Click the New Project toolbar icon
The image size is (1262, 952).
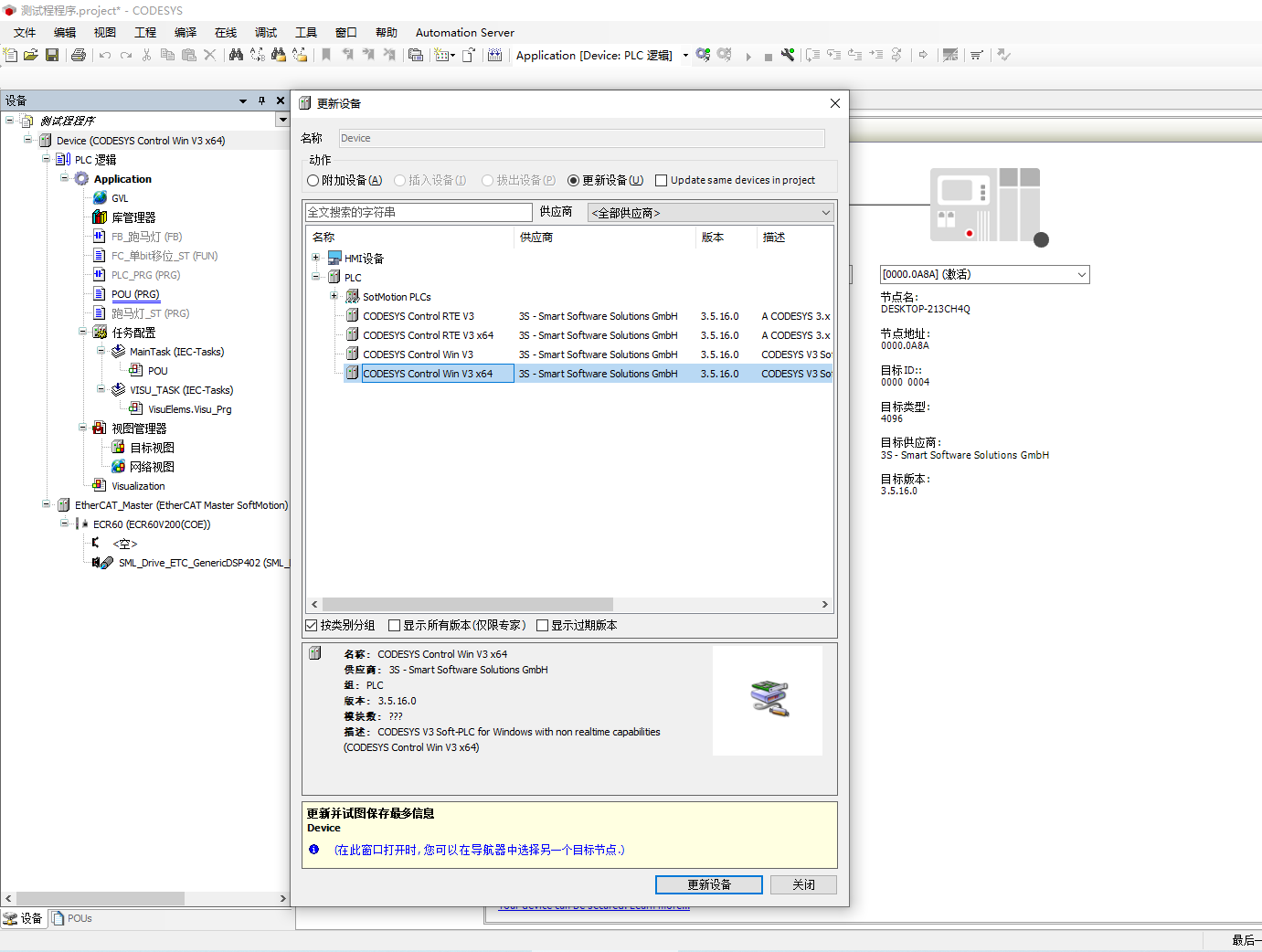click(11, 55)
